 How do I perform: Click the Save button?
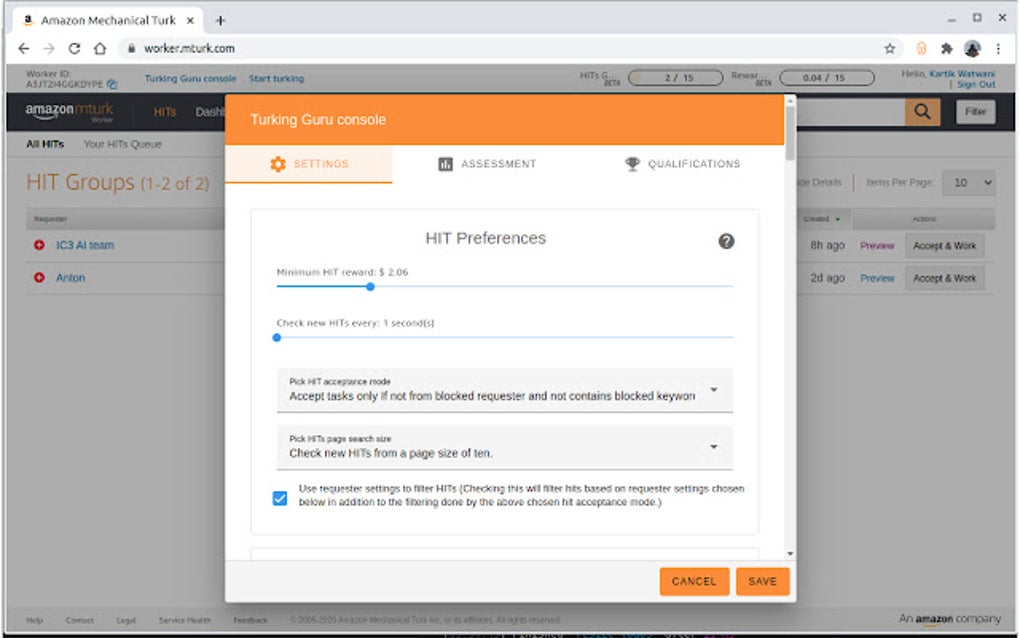pyautogui.click(x=762, y=581)
